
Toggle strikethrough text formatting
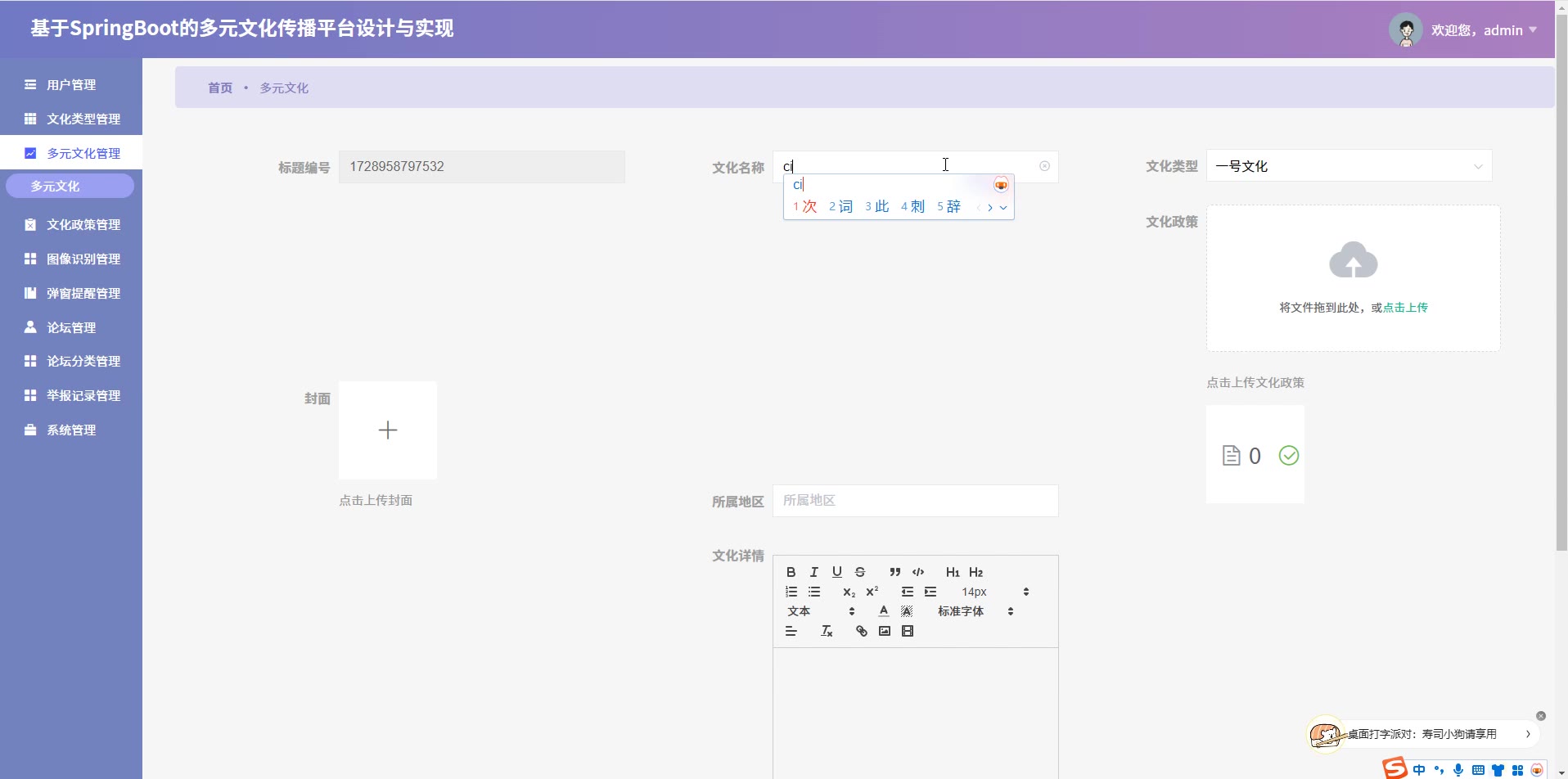pos(860,572)
